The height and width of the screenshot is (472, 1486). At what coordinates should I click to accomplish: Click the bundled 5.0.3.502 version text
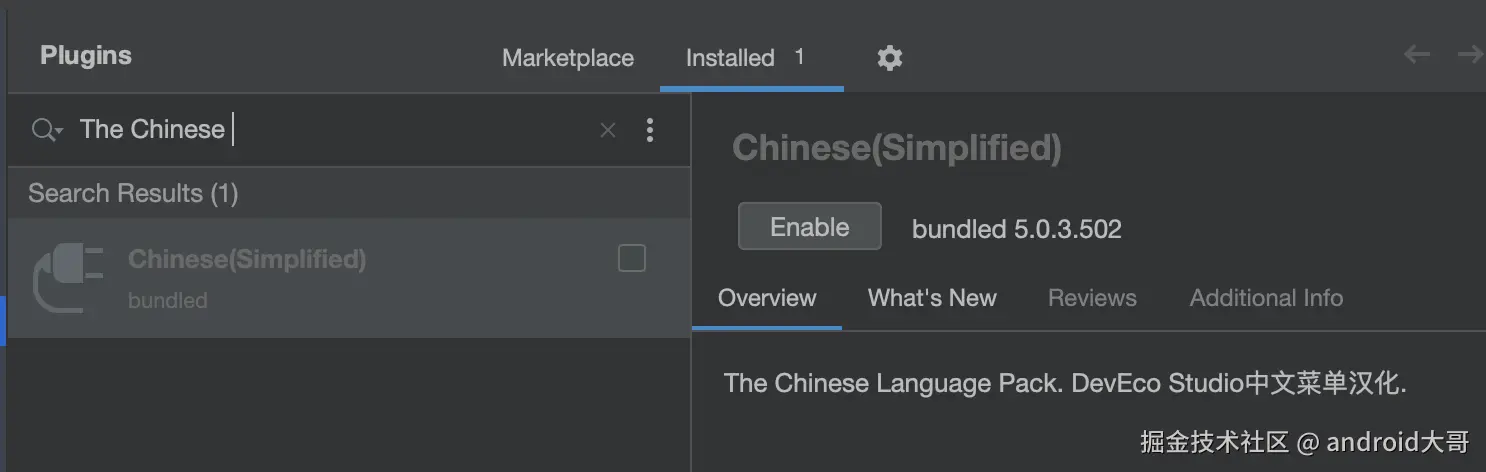pos(1016,229)
